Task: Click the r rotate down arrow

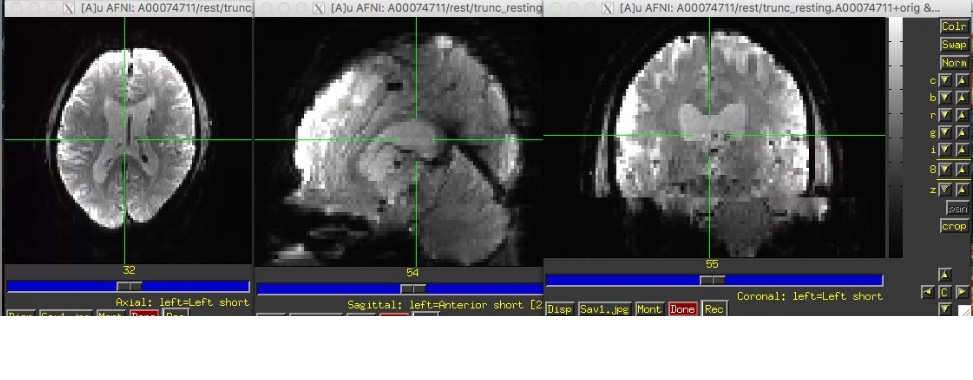Action: pos(944,115)
